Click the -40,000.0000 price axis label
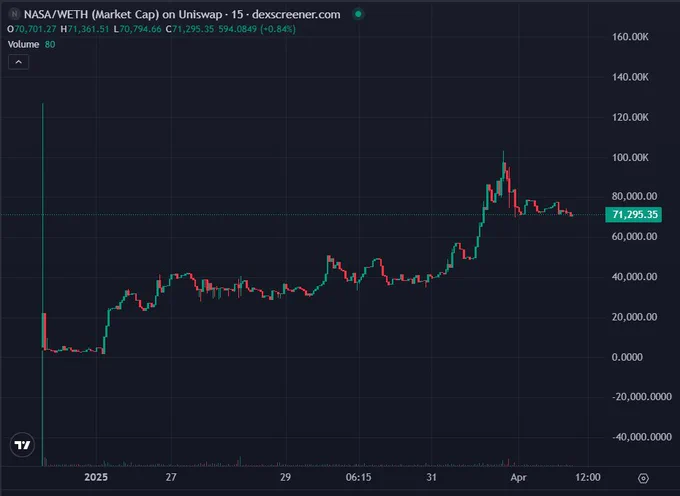Screen dimensions: 680x496 click(x=642, y=437)
